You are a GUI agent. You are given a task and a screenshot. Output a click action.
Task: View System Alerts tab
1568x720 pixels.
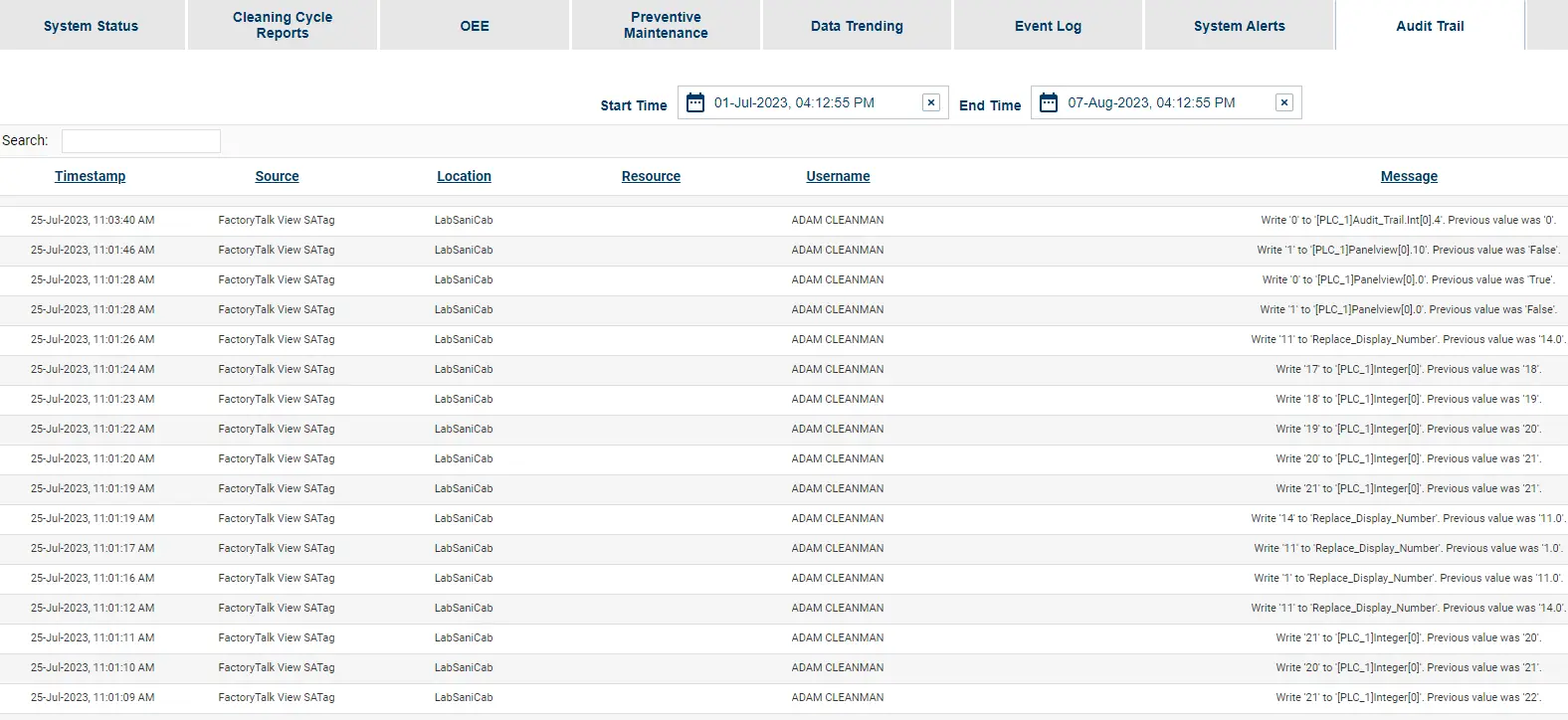pos(1239,26)
